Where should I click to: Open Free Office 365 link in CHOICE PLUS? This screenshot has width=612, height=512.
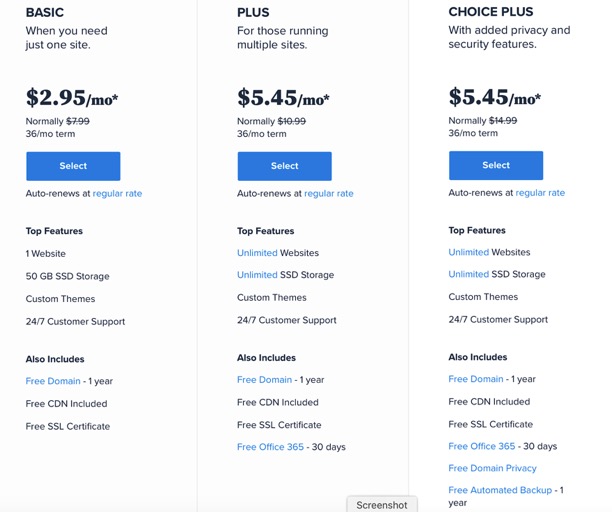pos(482,446)
